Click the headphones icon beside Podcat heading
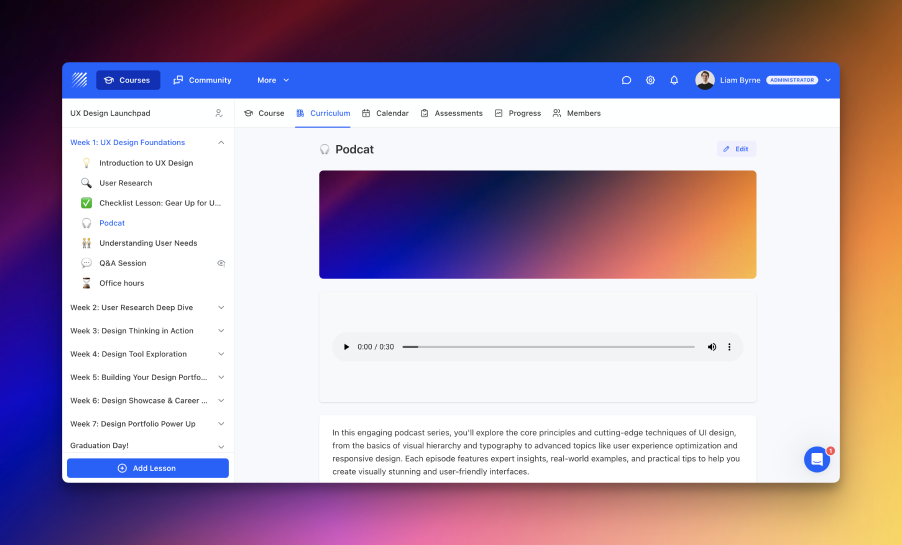 (x=324, y=149)
